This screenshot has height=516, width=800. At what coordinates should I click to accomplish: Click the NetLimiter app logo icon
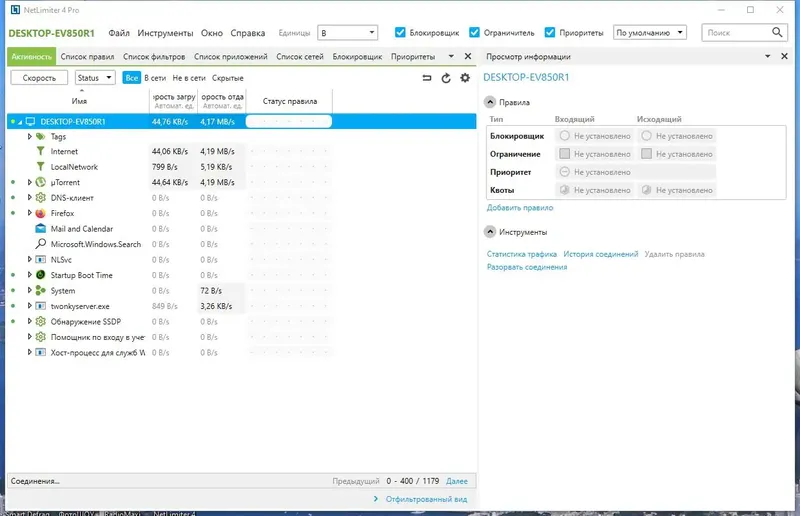pyautogui.click(x=16, y=10)
